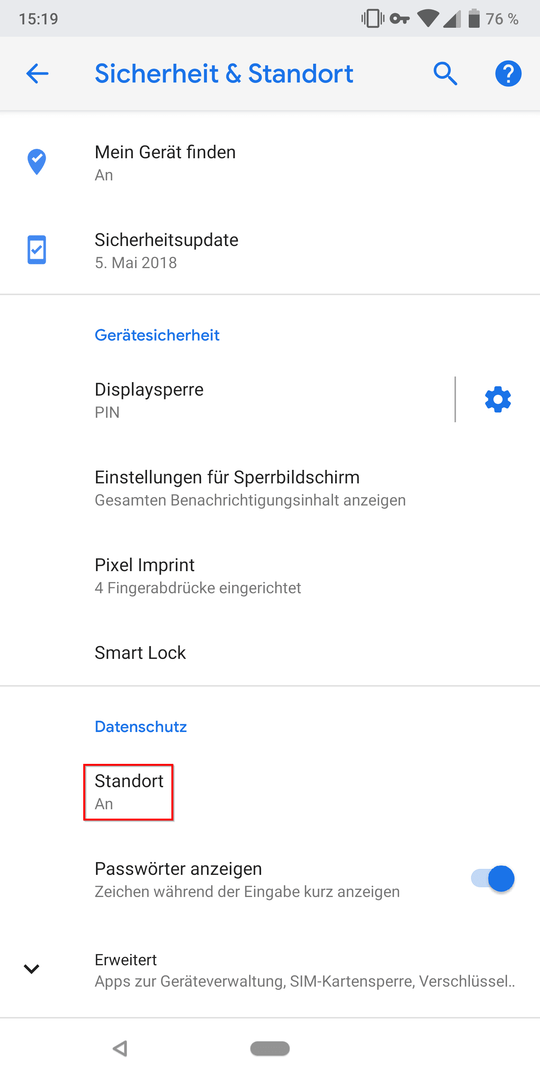Screen dimensions: 540x1080
Task: Tap the Sicherheitsupdate phone check icon
Action: coord(37,250)
